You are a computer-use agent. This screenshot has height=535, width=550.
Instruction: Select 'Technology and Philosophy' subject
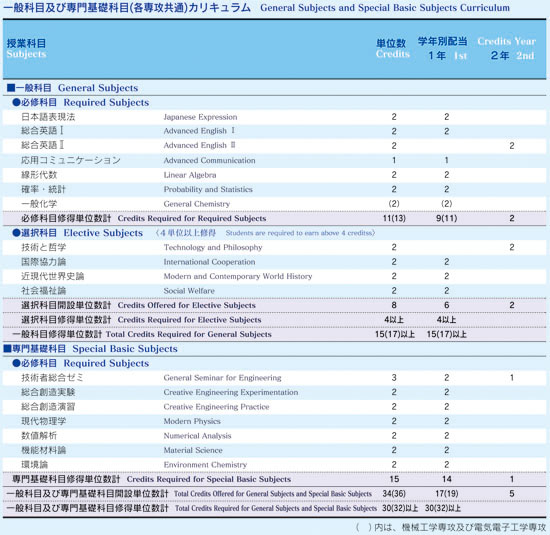213,247
